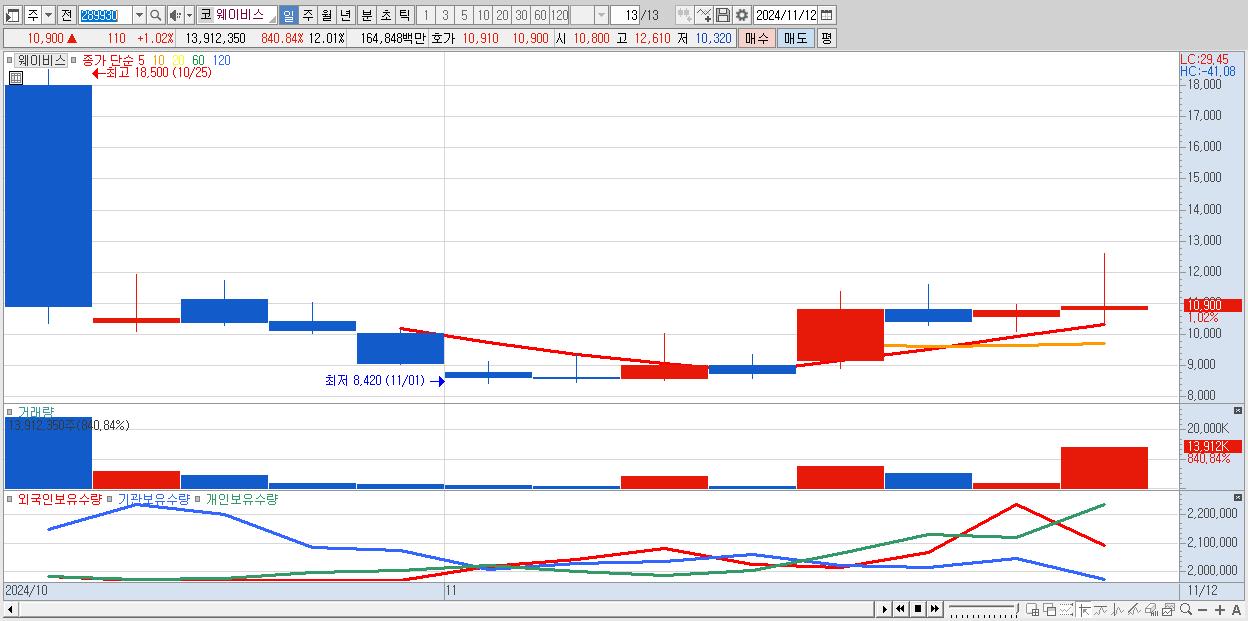This screenshot has width=1248, height=621.
Task: Expand custom interval dropdown arrow
Action: (601, 15)
